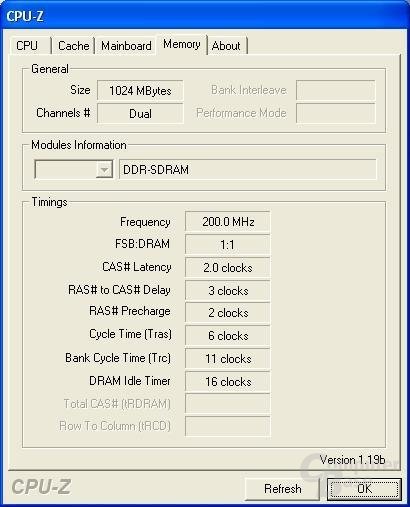Click the DRAM Idle Timer label
The image size is (410, 507).
[130, 381]
